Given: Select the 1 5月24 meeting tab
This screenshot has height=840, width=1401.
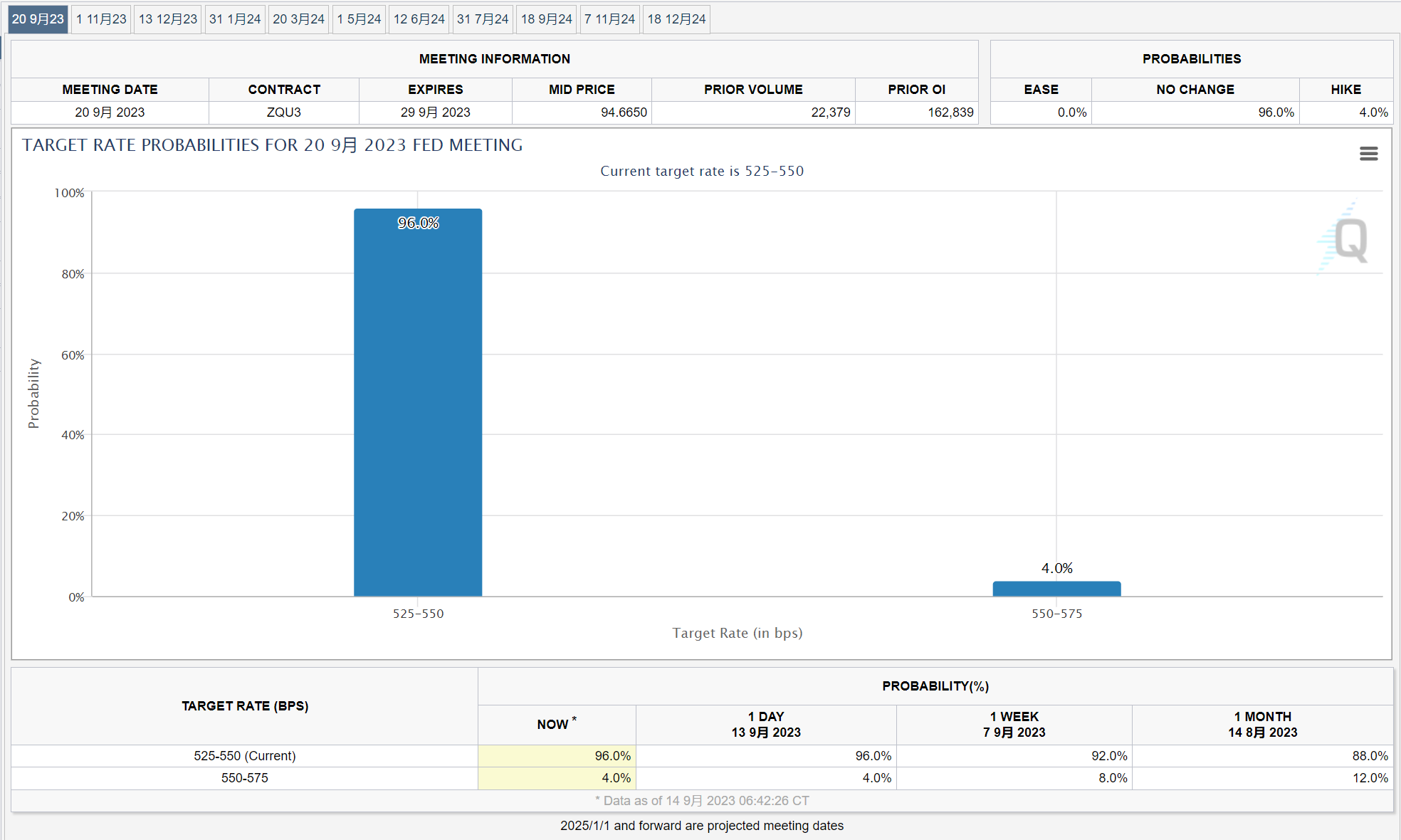Looking at the screenshot, I should pyautogui.click(x=359, y=19).
